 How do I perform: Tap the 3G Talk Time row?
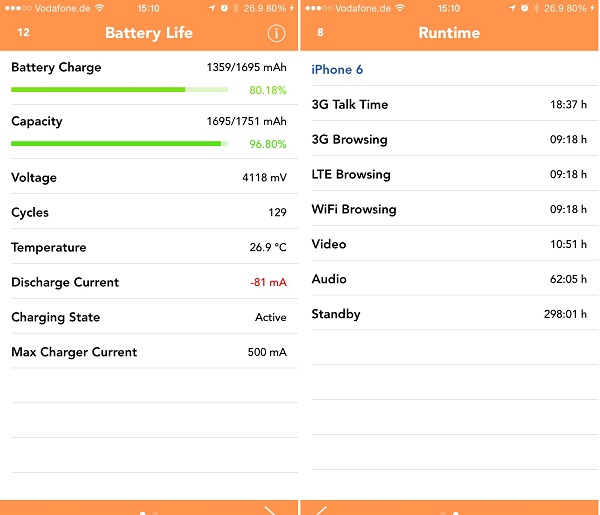click(449, 104)
